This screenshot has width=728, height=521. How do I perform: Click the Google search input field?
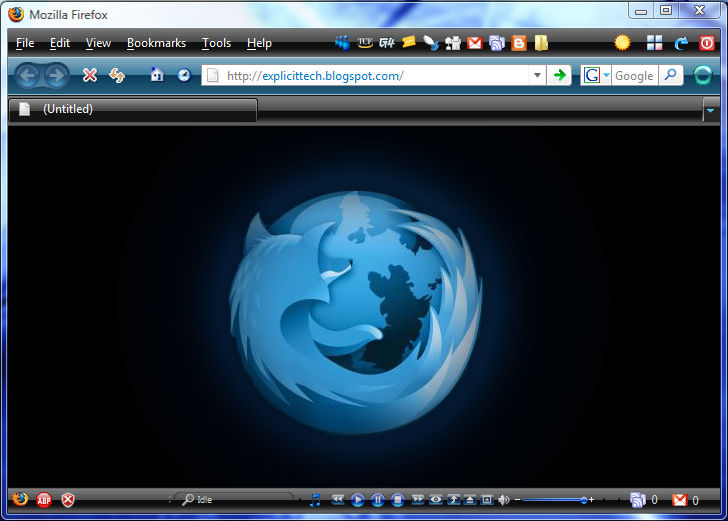click(634, 75)
